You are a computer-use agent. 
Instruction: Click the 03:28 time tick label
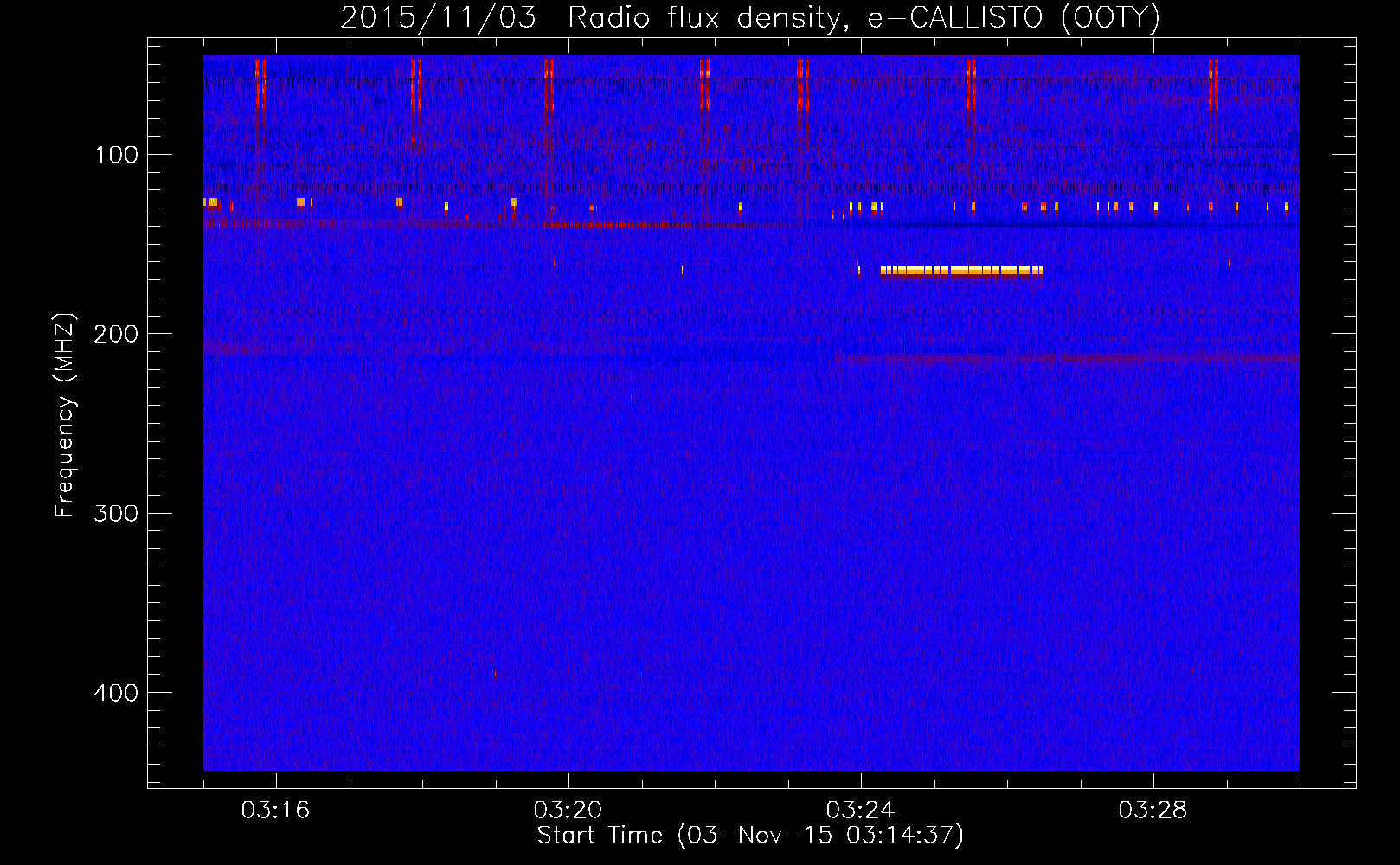pyautogui.click(x=1153, y=811)
